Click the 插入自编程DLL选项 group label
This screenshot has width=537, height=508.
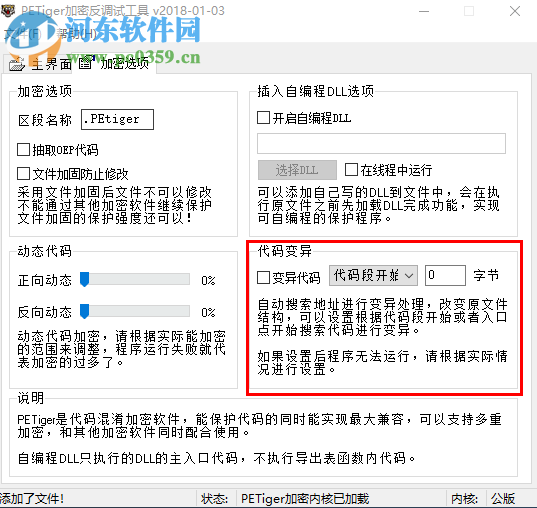315,91
